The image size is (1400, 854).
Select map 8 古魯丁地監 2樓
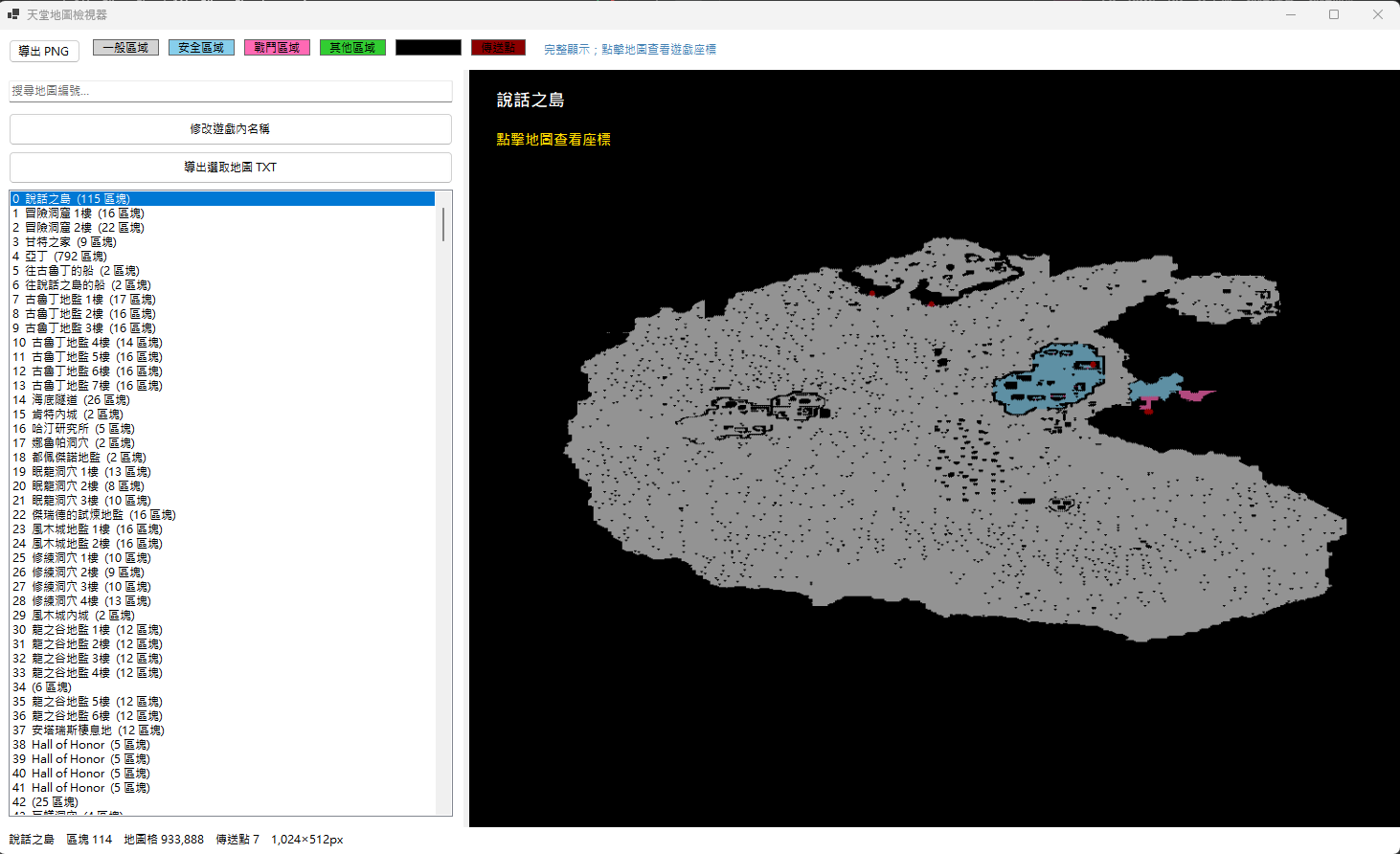[x=222, y=313]
